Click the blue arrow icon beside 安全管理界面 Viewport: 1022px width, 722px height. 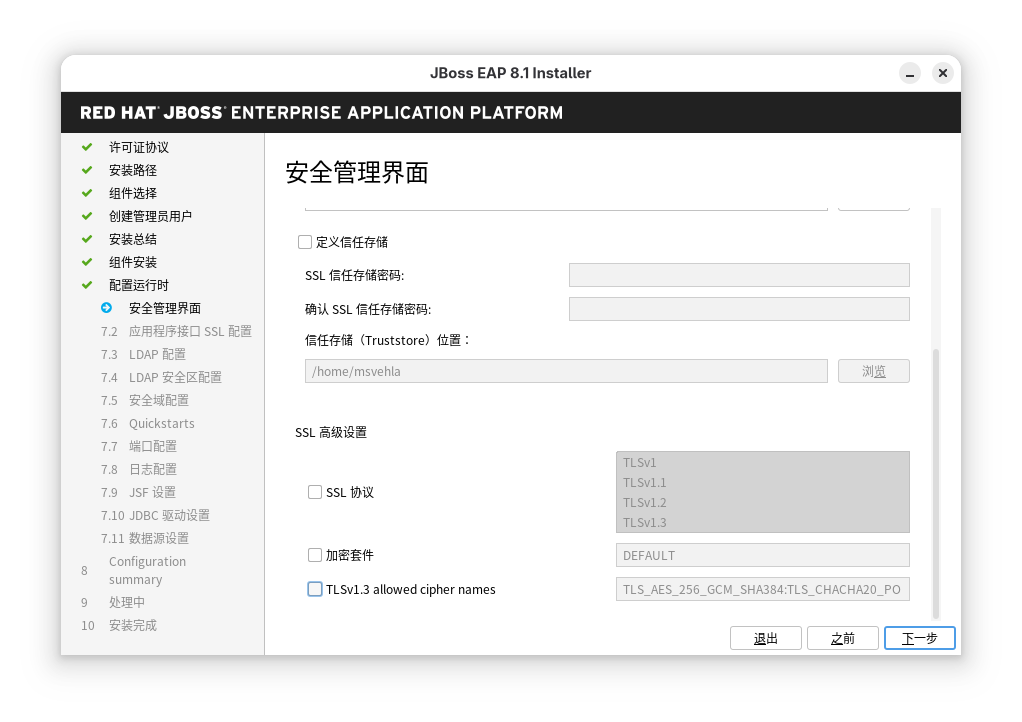click(x=107, y=308)
